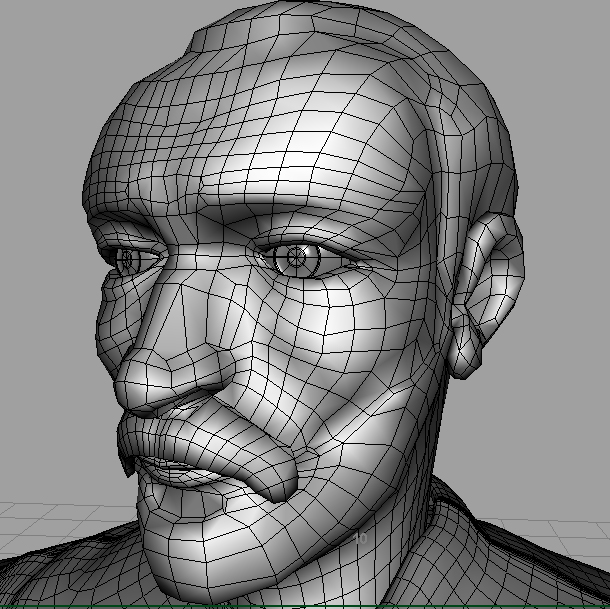Click the ear of the head mesh

[x=487, y=295]
